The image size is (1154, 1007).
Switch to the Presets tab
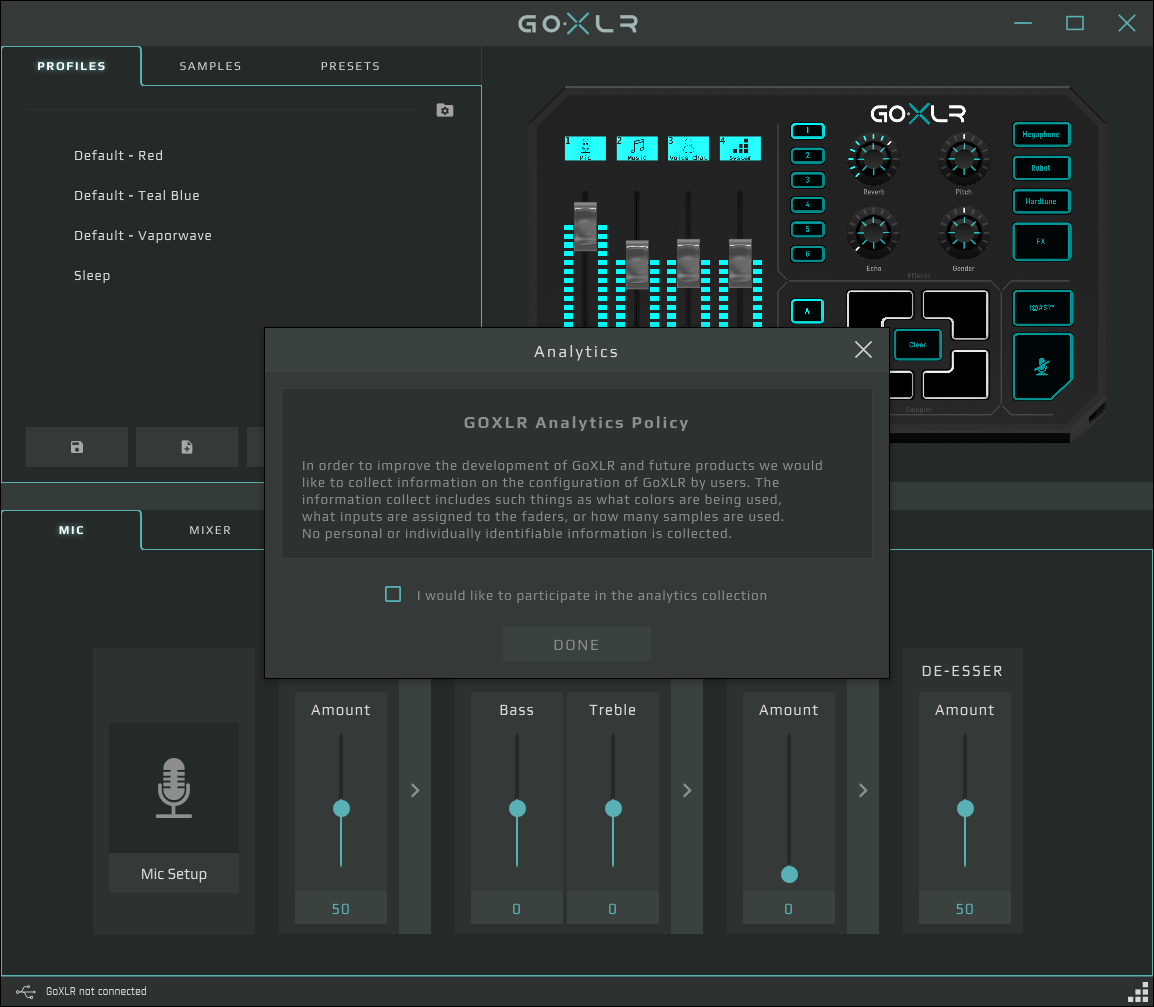[350, 66]
